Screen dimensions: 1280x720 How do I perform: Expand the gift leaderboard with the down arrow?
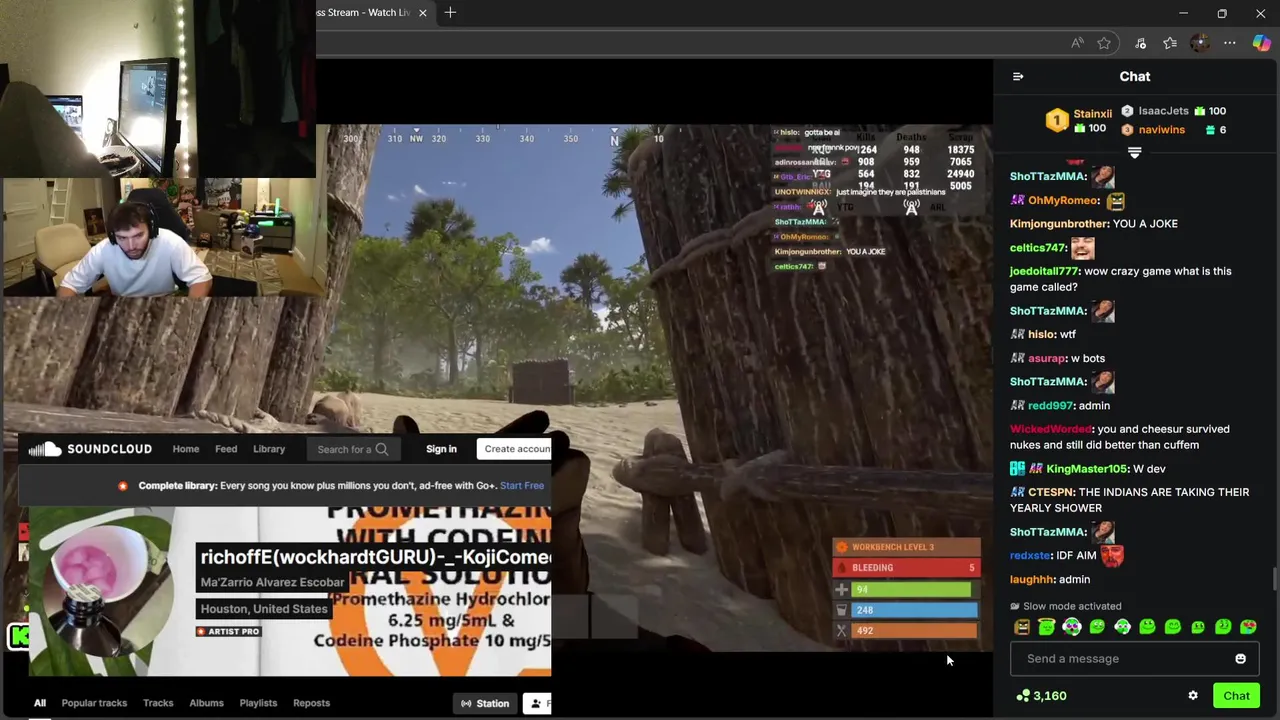(1134, 153)
